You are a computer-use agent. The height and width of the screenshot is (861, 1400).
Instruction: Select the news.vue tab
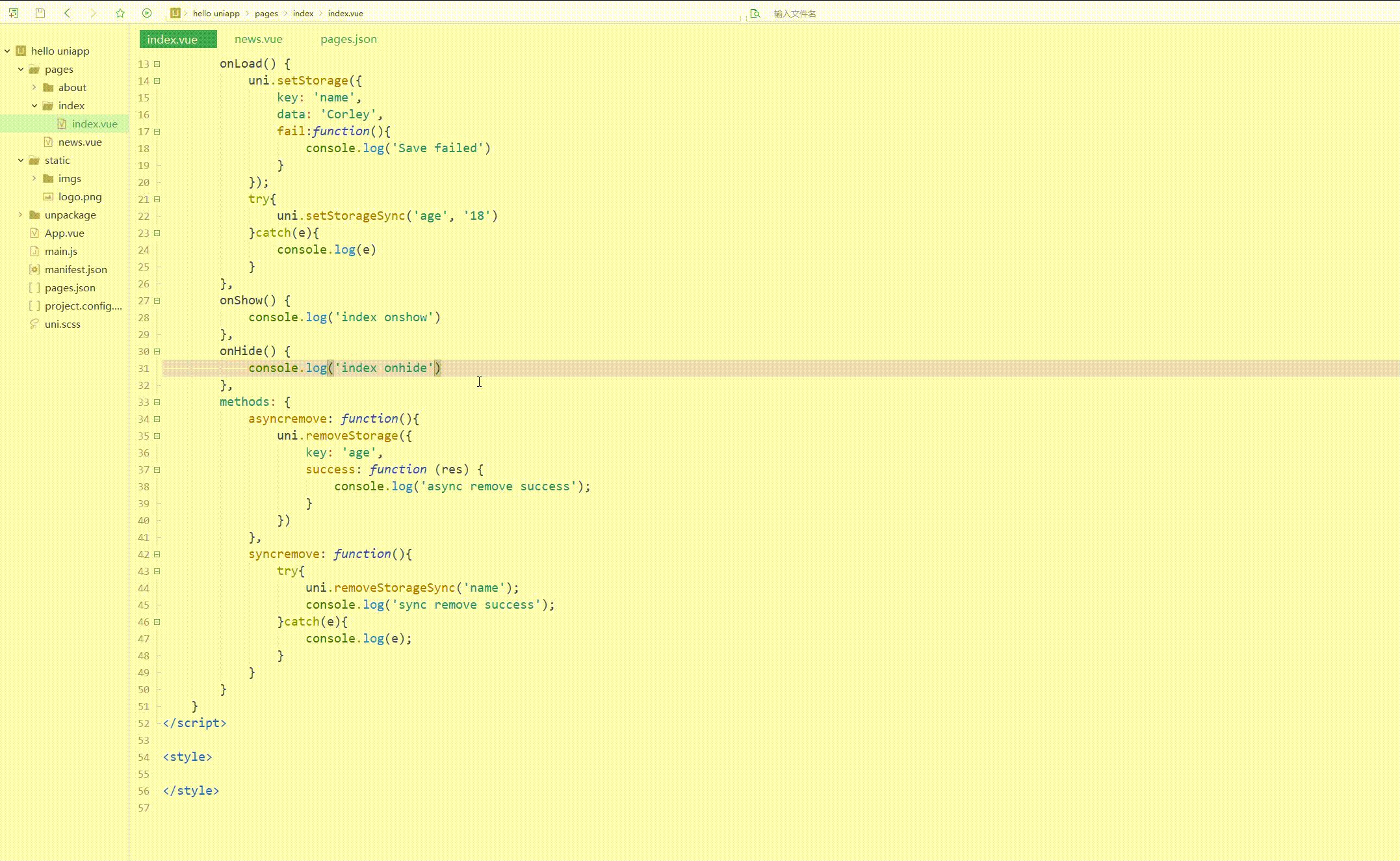tap(258, 38)
